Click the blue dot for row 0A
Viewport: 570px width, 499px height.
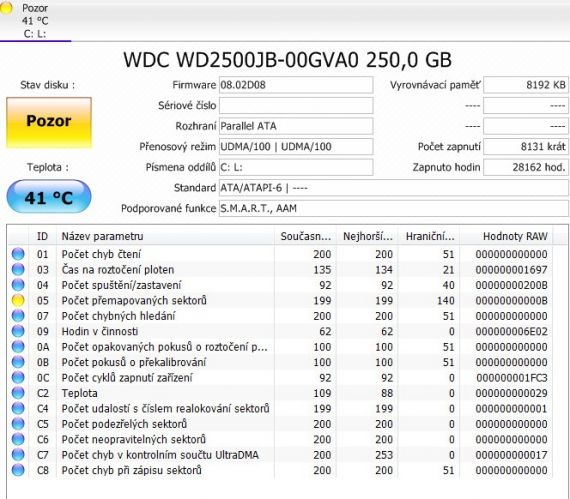(x=18, y=346)
